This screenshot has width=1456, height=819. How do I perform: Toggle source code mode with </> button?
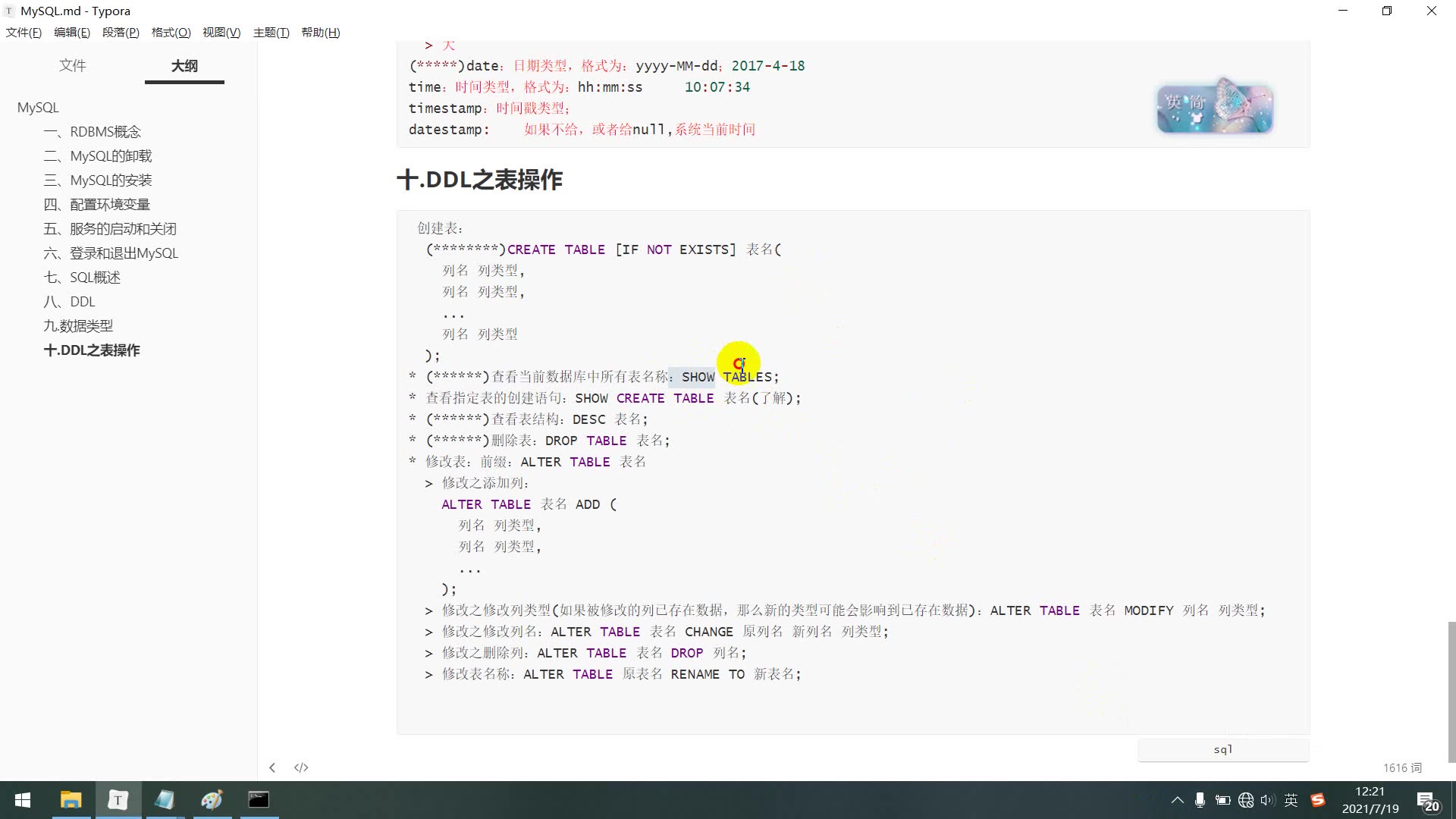[x=301, y=767]
